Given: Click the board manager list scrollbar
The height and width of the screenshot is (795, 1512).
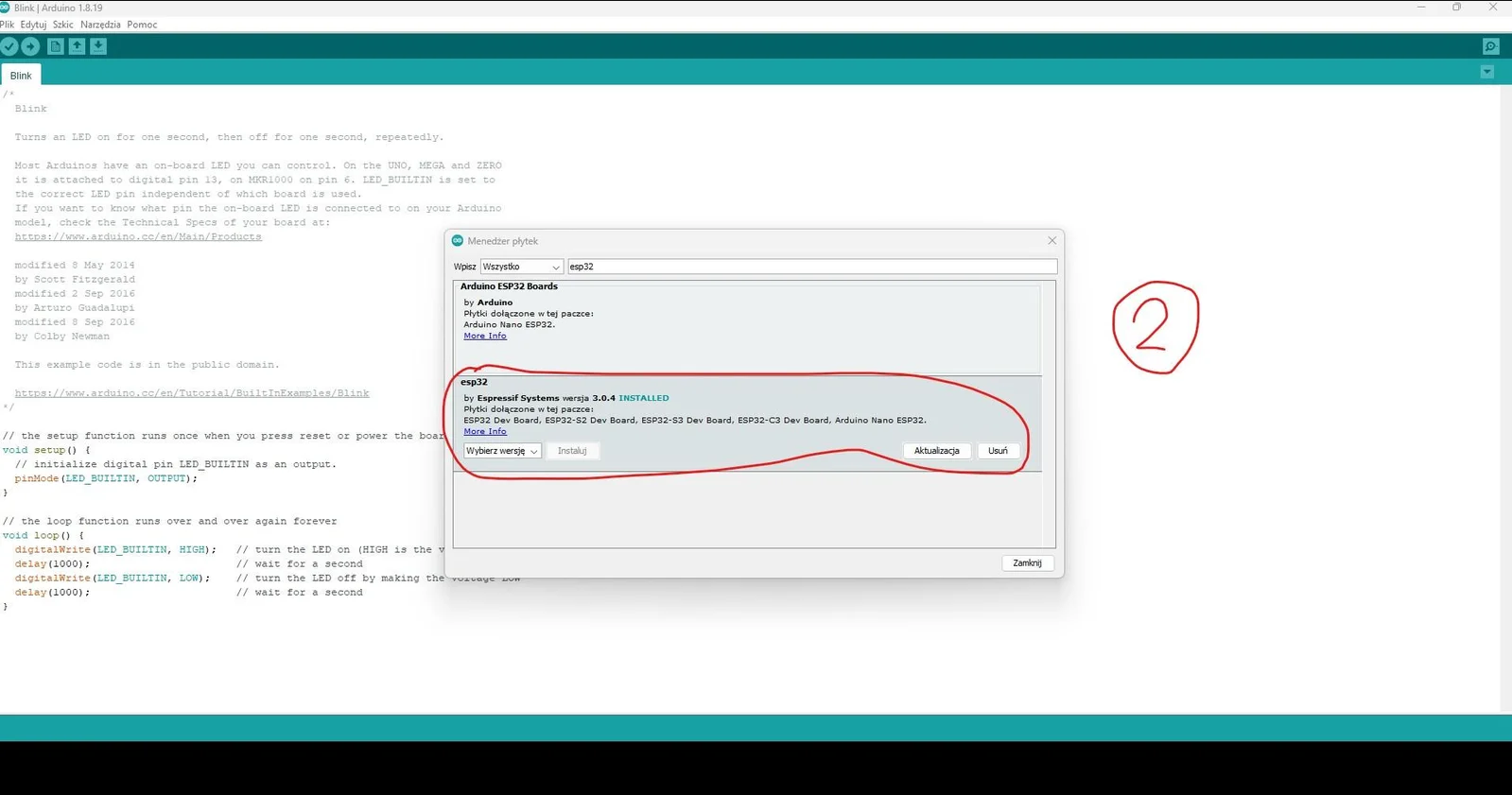Looking at the screenshot, I should [1048, 414].
